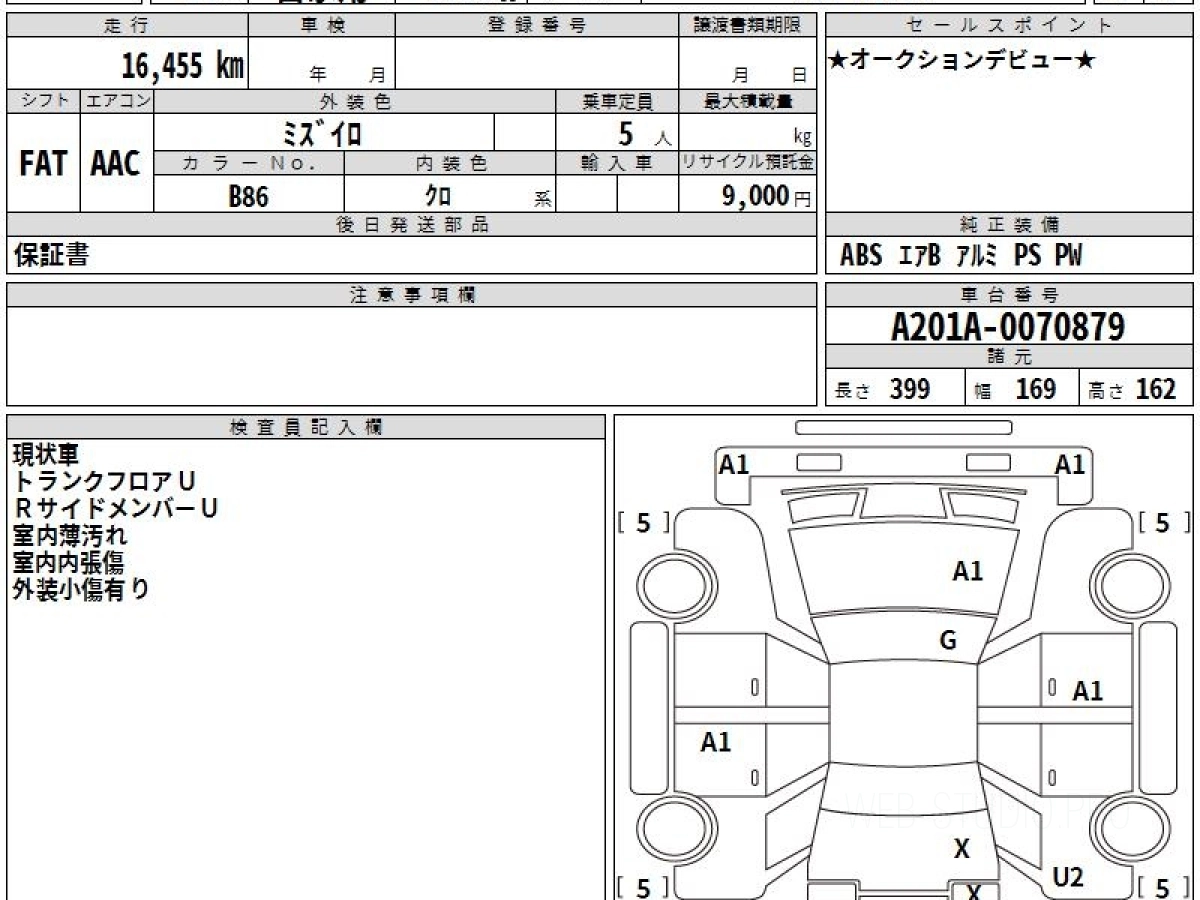This screenshot has width=1200, height=900.
Task: Click the アルミ equipment label
Action: (x=977, y=256)
